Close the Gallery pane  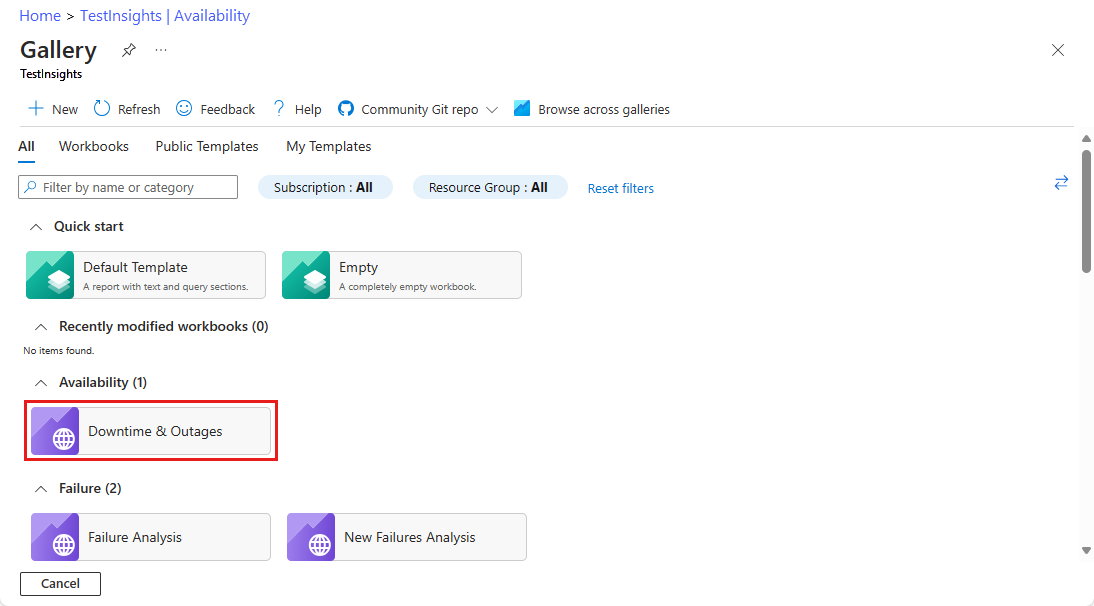(1058, 50)
